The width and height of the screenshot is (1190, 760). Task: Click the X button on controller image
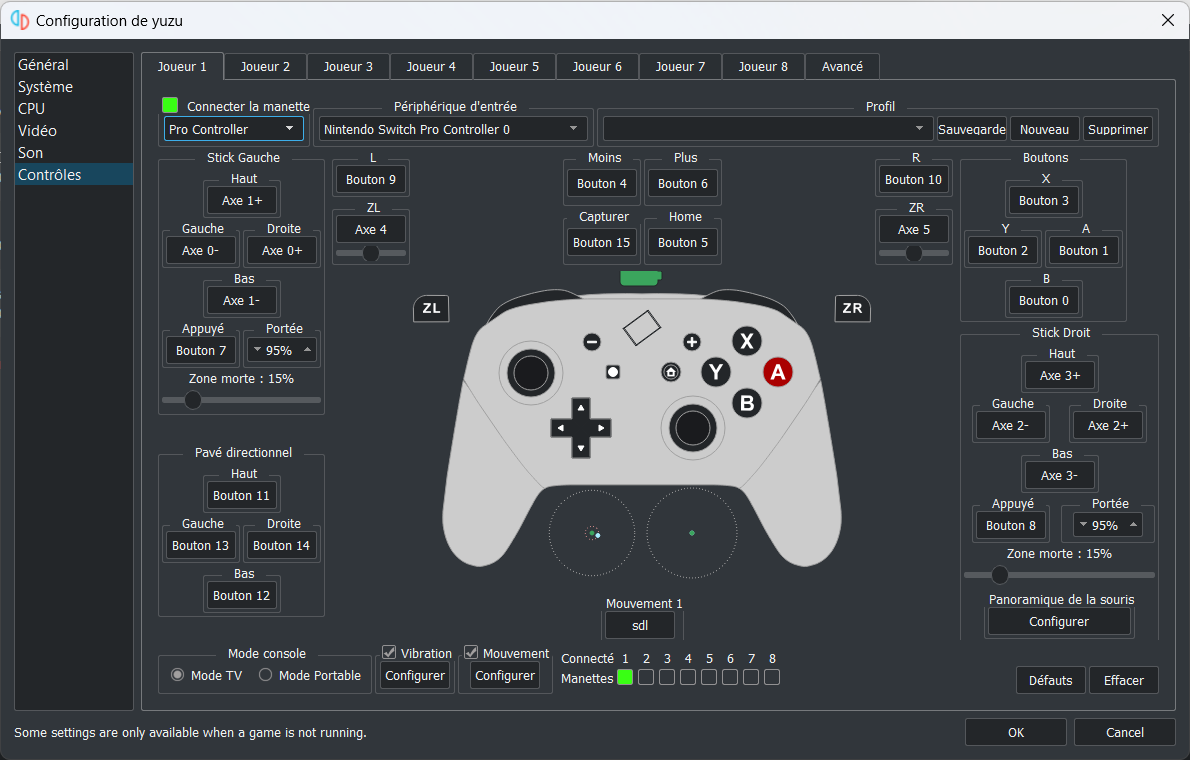pos(747,341)
